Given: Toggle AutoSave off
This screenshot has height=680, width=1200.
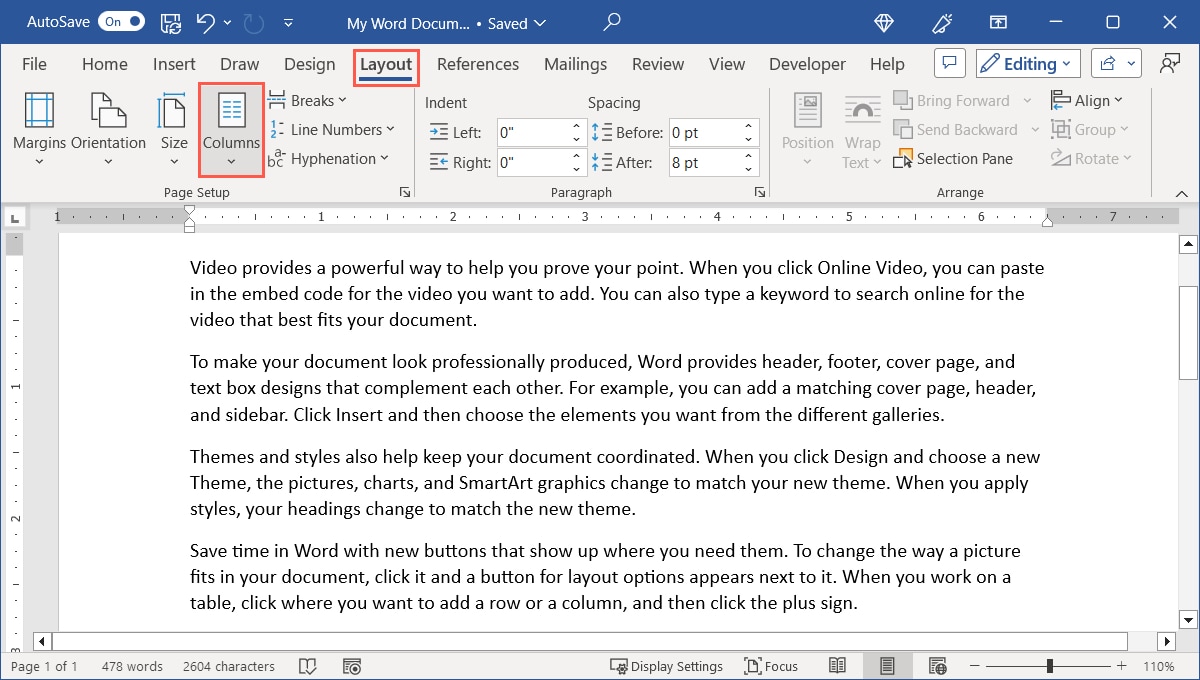Looking at the screenshot, I should click(121, 21).
